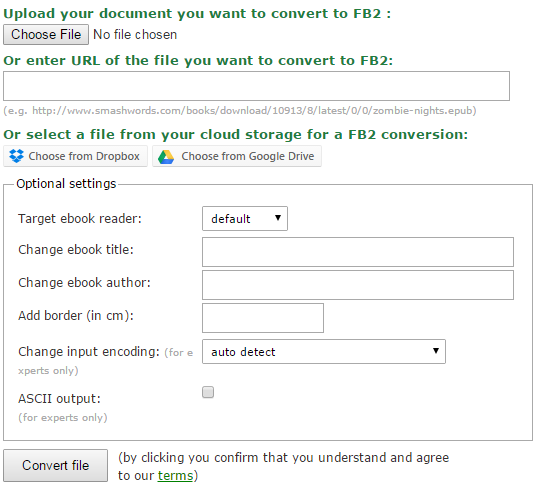Click the Choose File button

coord(46,34)
